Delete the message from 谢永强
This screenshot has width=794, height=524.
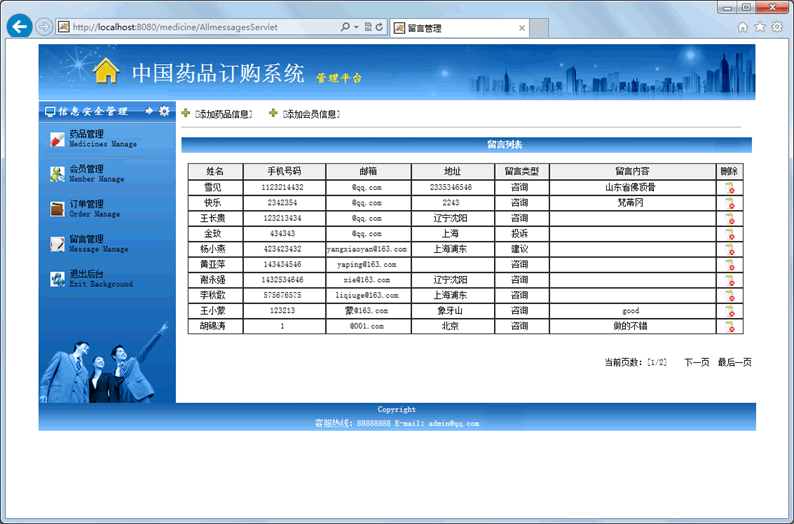pos(730,280)
